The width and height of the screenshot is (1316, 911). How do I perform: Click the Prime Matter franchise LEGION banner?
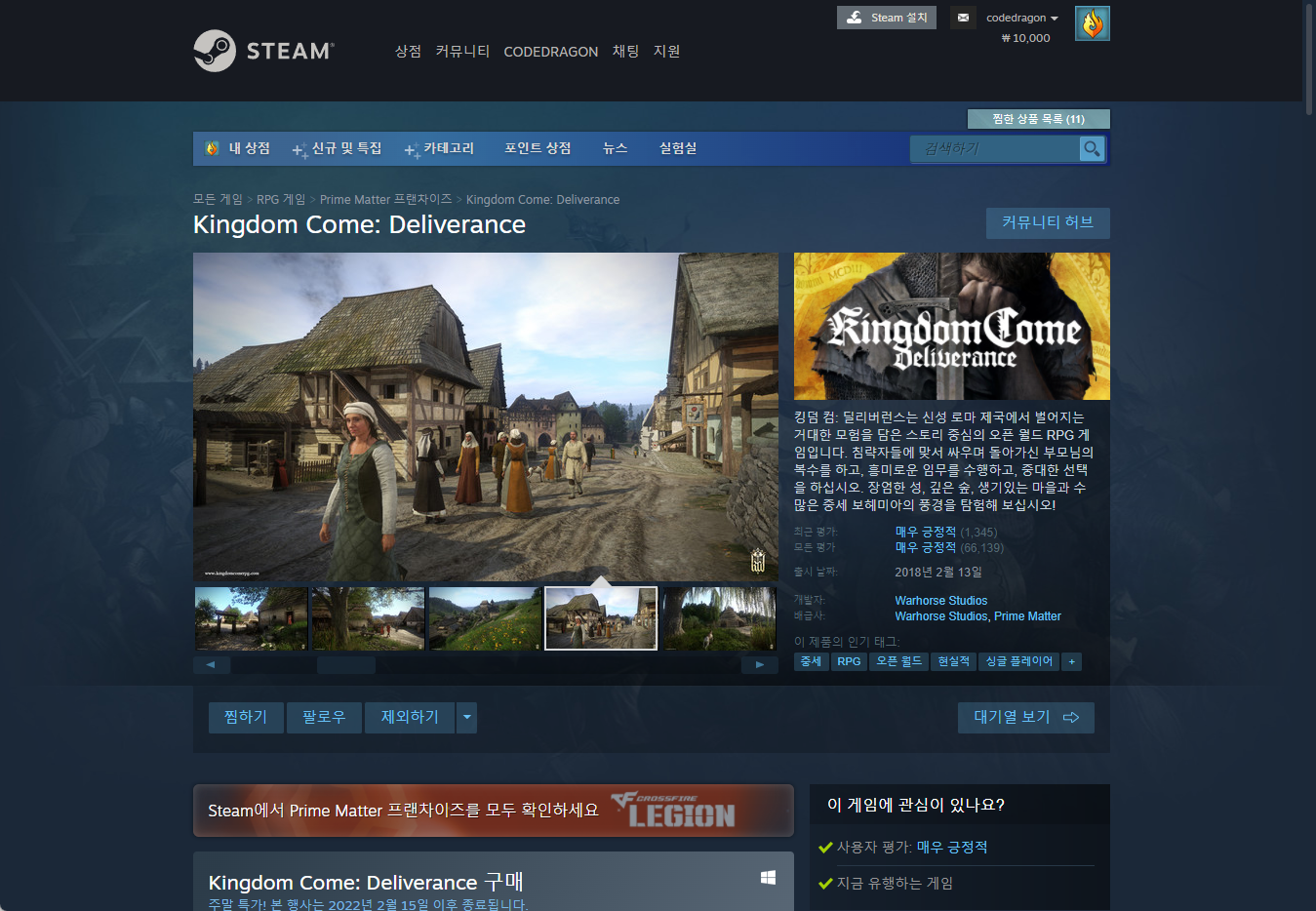(494, 811)
